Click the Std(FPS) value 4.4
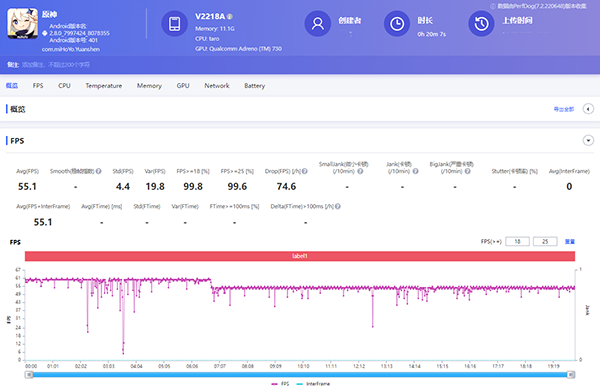Image resolution: width=600 pixels, height=391 pixels. click(123, 186)
